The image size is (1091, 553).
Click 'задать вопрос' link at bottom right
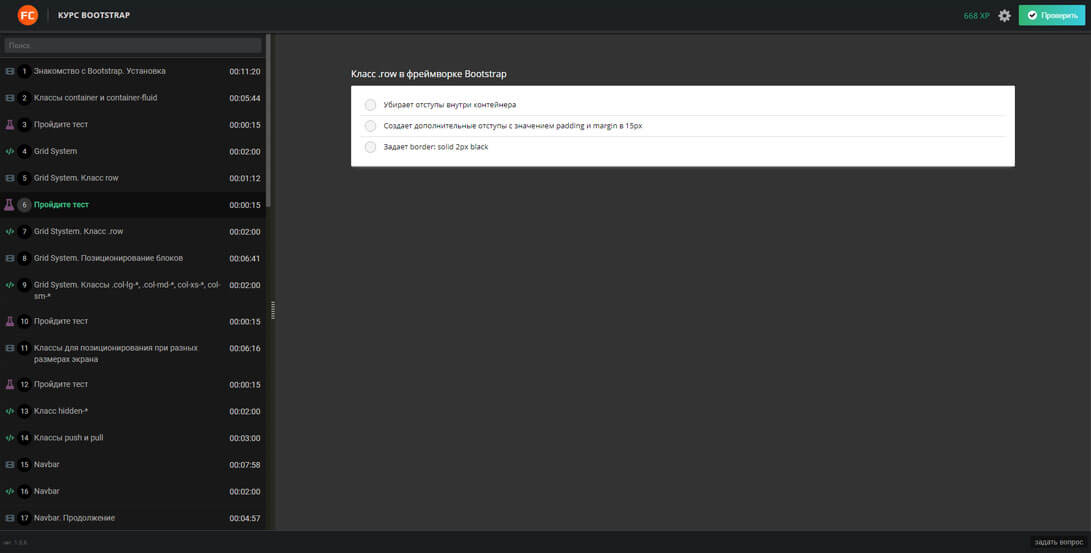pos(1058,542)
